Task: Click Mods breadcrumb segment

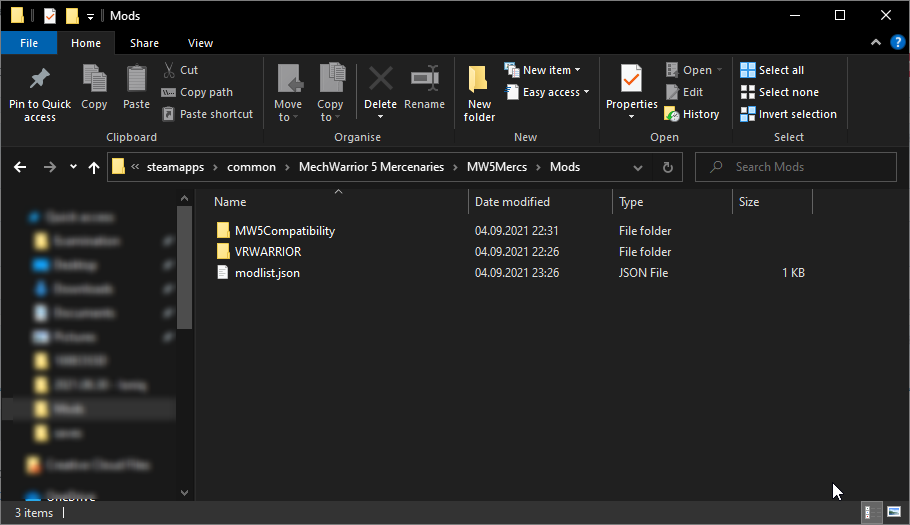Action: (565, 167)
